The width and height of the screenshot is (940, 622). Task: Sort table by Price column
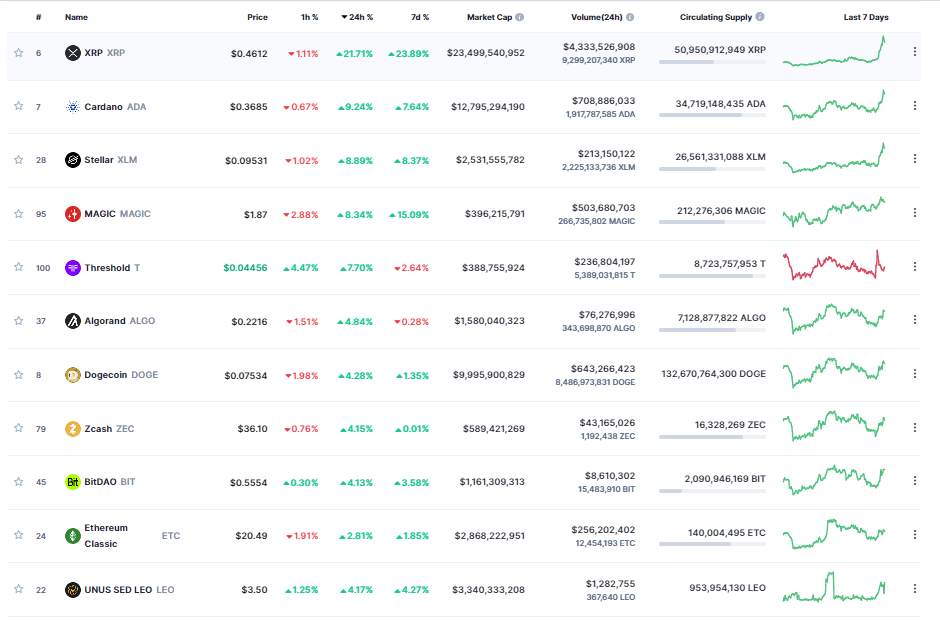[257, 17]
